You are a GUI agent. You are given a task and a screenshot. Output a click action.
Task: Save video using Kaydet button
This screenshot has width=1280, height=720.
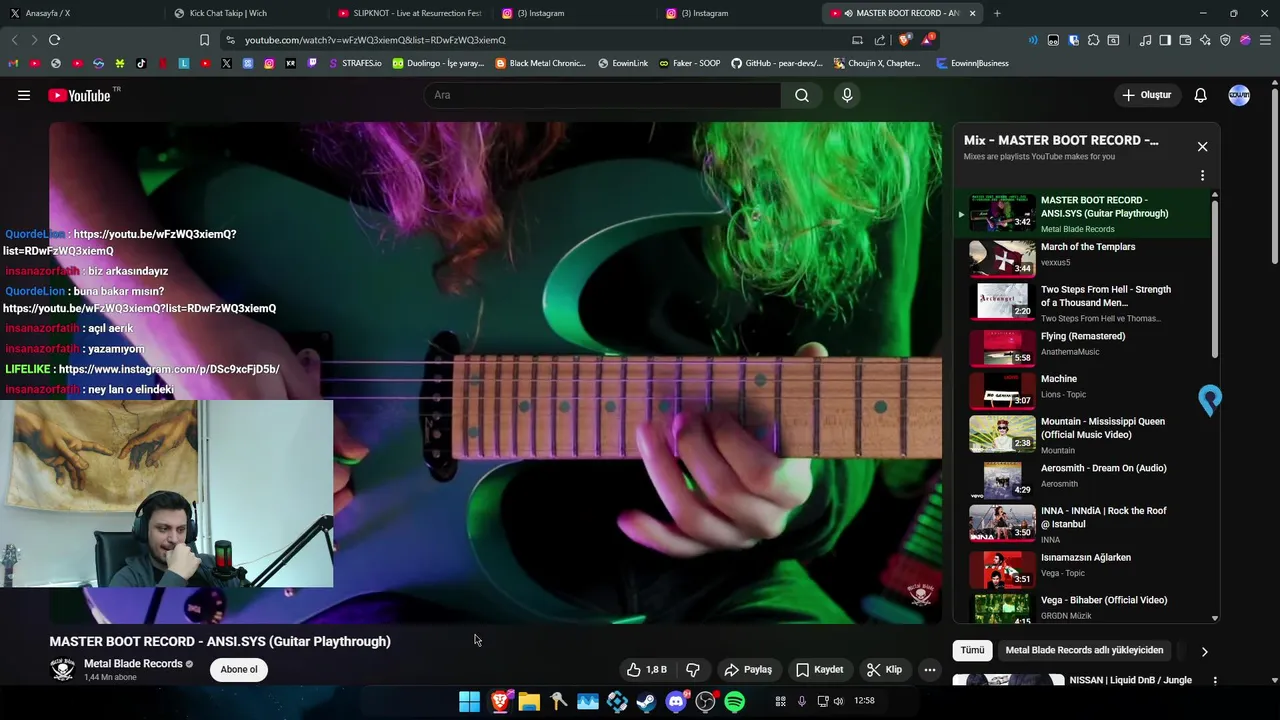click(x=820, y=670)
